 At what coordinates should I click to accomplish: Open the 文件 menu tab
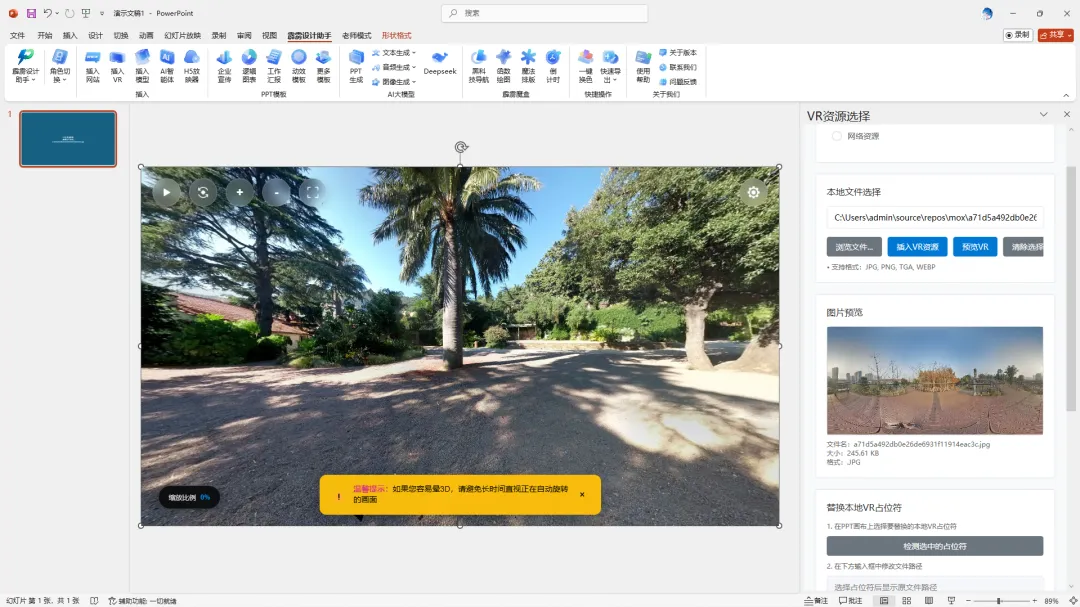pos(17,35)
